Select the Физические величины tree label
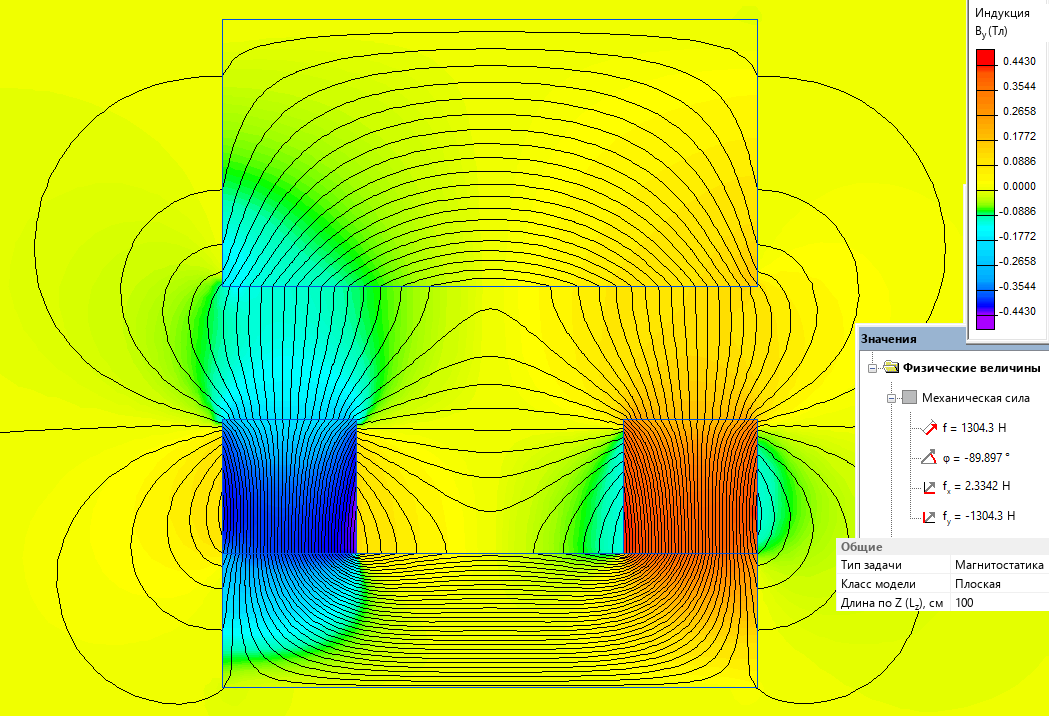Image resolution: width=1049 pixels, height=716 pixels. pyautogui.click(x=971, y=367)
